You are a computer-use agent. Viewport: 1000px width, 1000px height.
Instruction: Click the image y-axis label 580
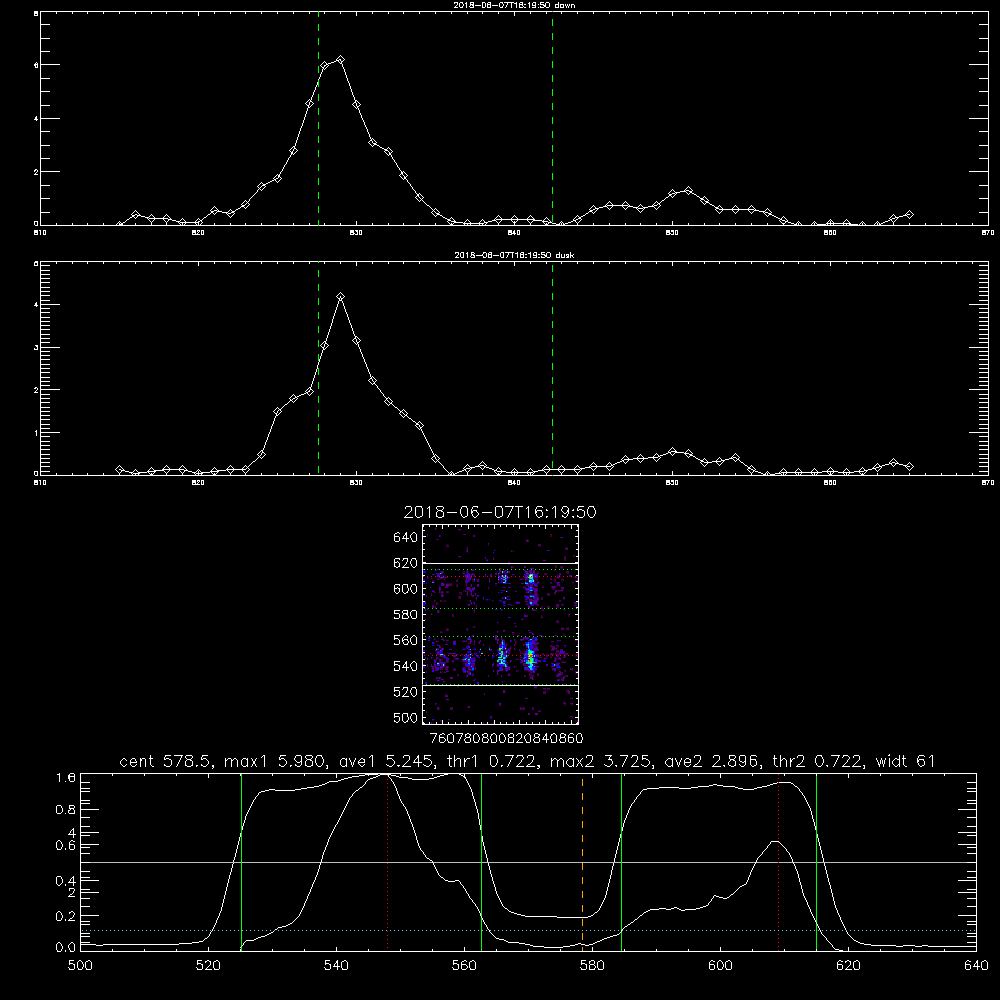tap(406, 615)
